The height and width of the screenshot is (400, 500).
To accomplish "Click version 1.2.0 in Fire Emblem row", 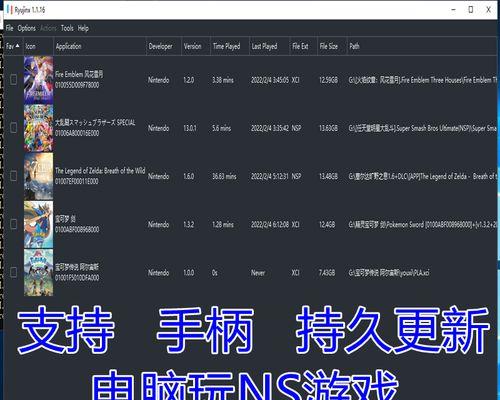I will click(x=189, y=80).
